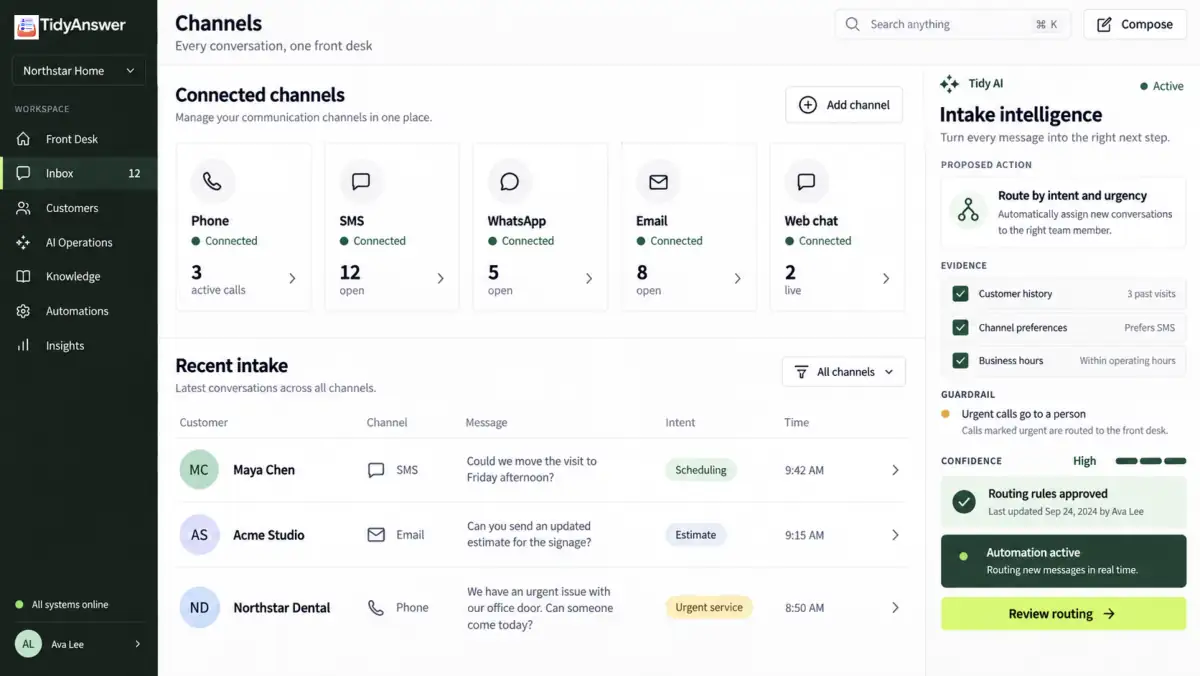Click the Route by intent and urgency card

click(1063, 212)
